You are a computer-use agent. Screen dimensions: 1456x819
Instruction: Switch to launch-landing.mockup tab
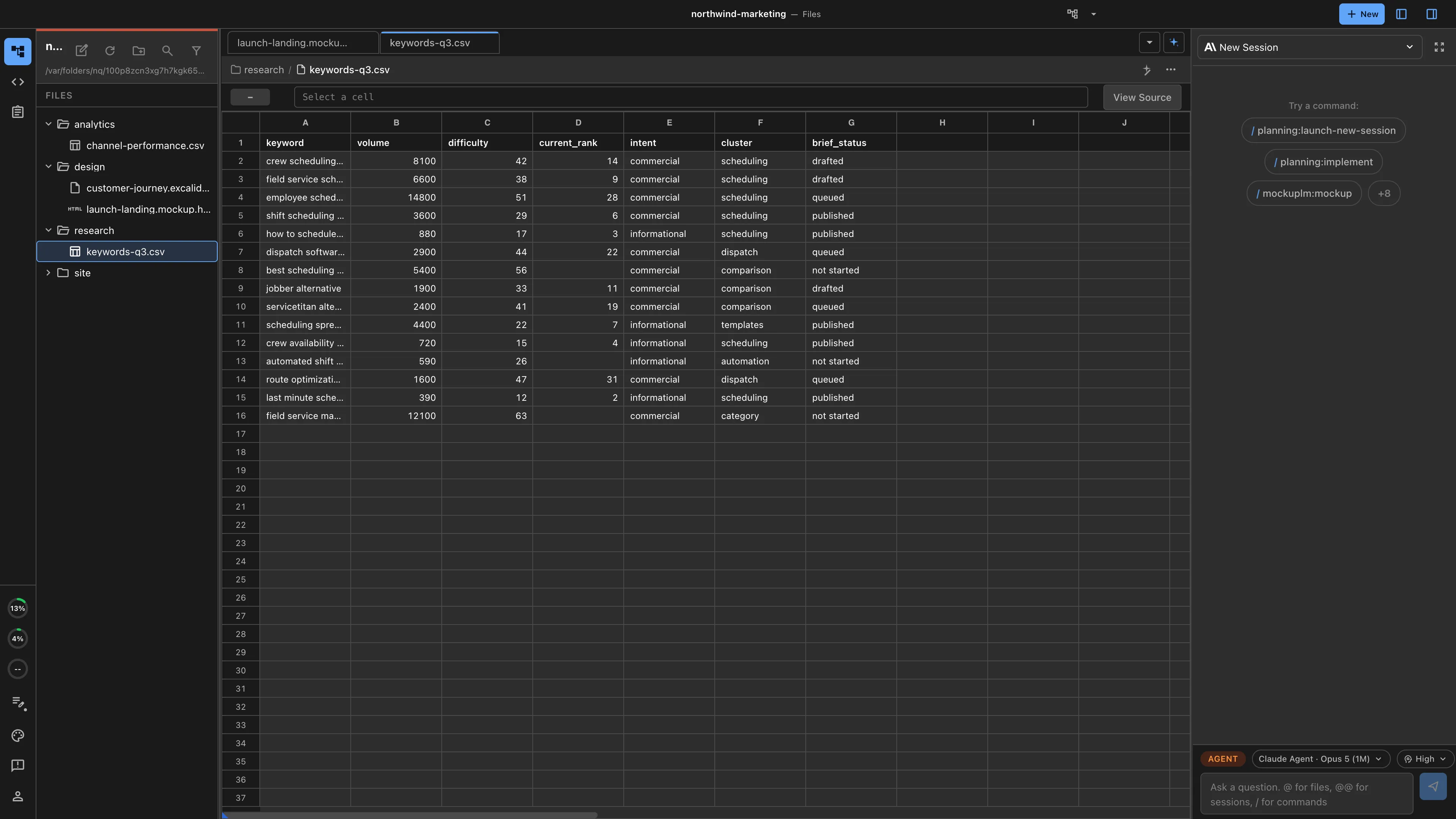point(303,42)
